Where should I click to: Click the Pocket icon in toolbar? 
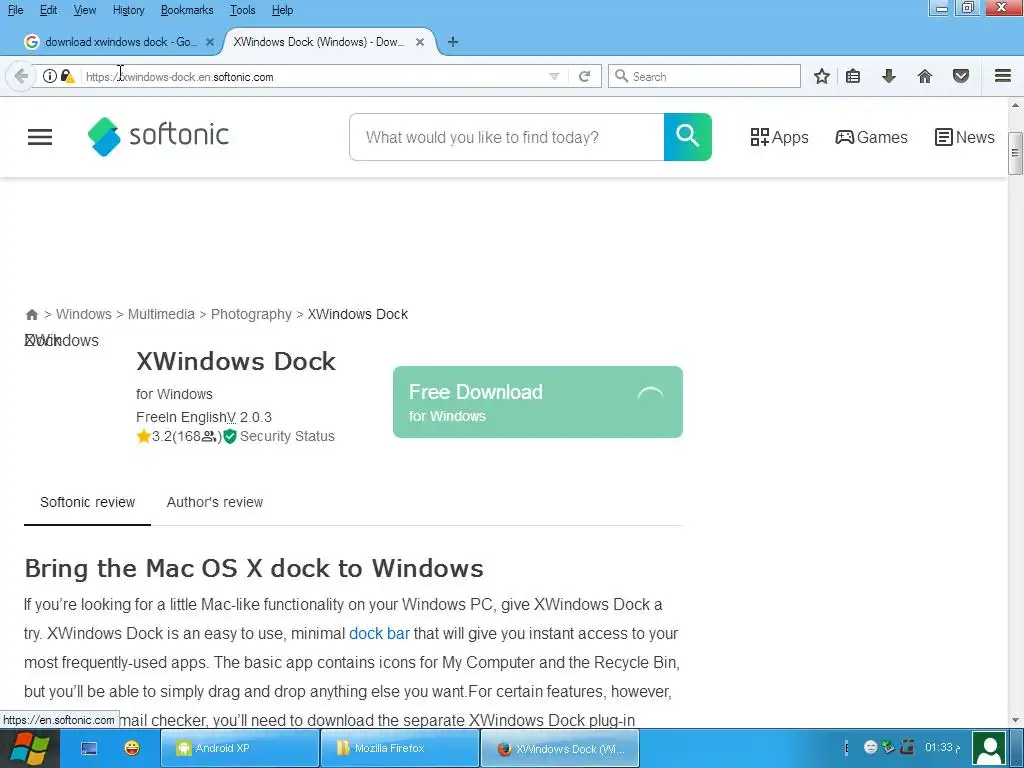tap(960, 76)
